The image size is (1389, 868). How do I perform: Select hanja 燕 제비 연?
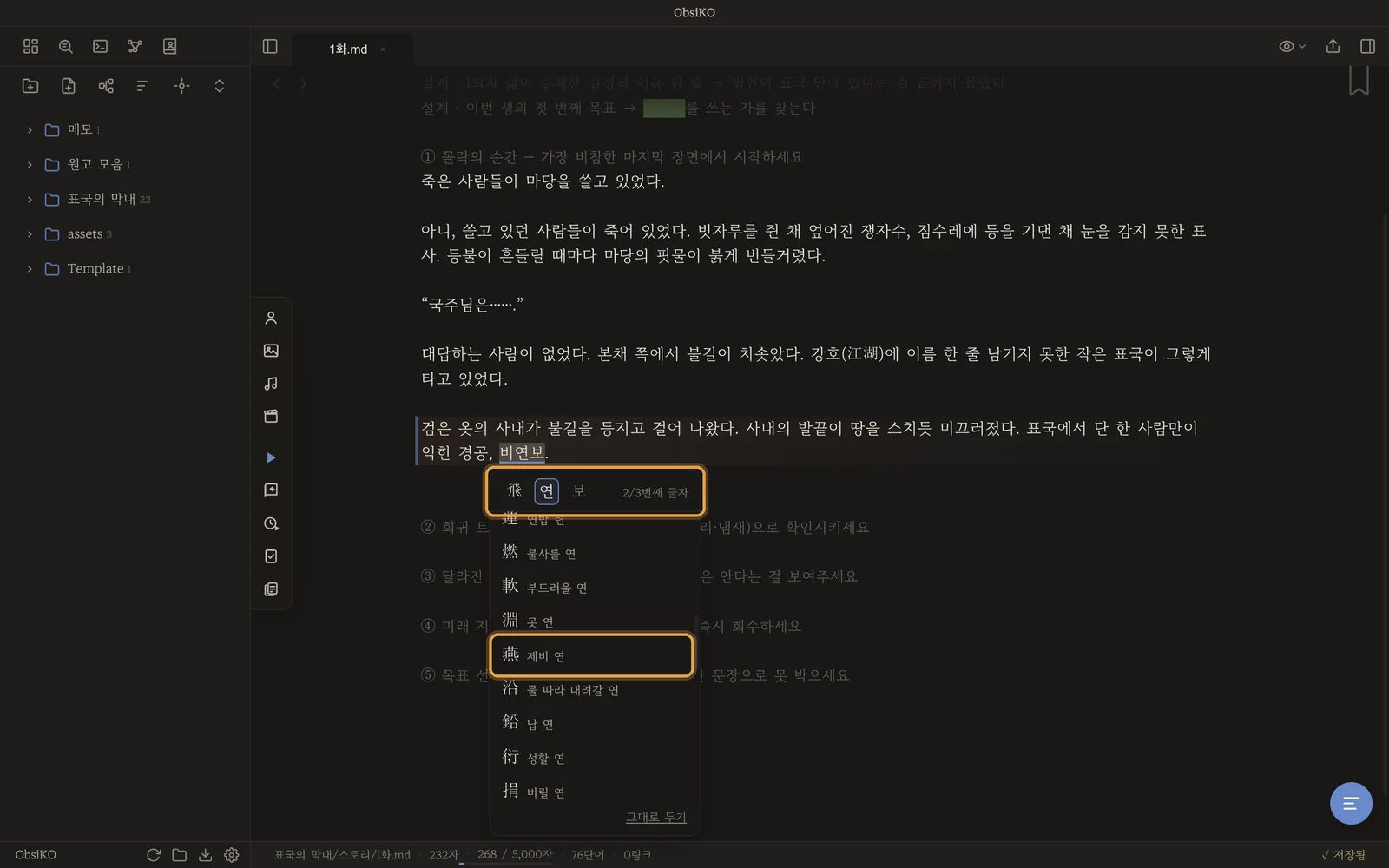point(592,655)
